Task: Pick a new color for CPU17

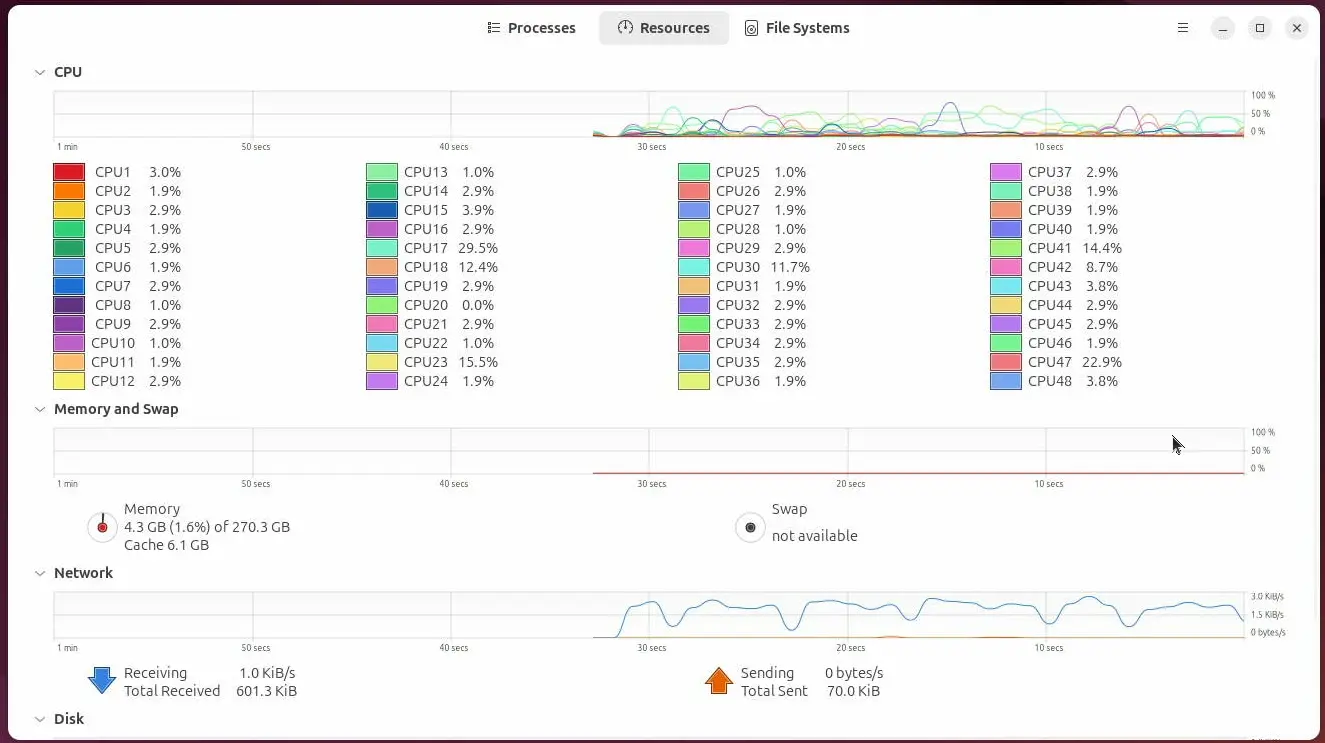Action: tap(382, 248)
